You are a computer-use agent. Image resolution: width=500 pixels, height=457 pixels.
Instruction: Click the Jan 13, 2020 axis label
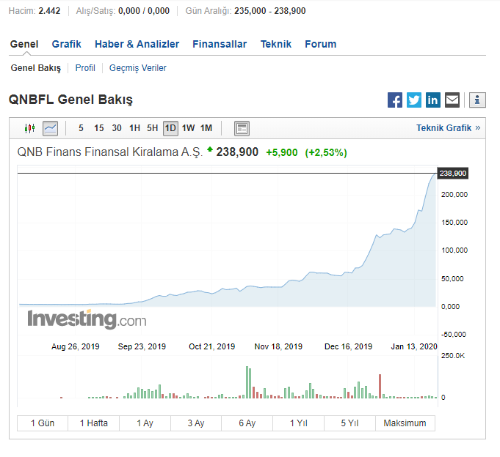coord(414,347)
